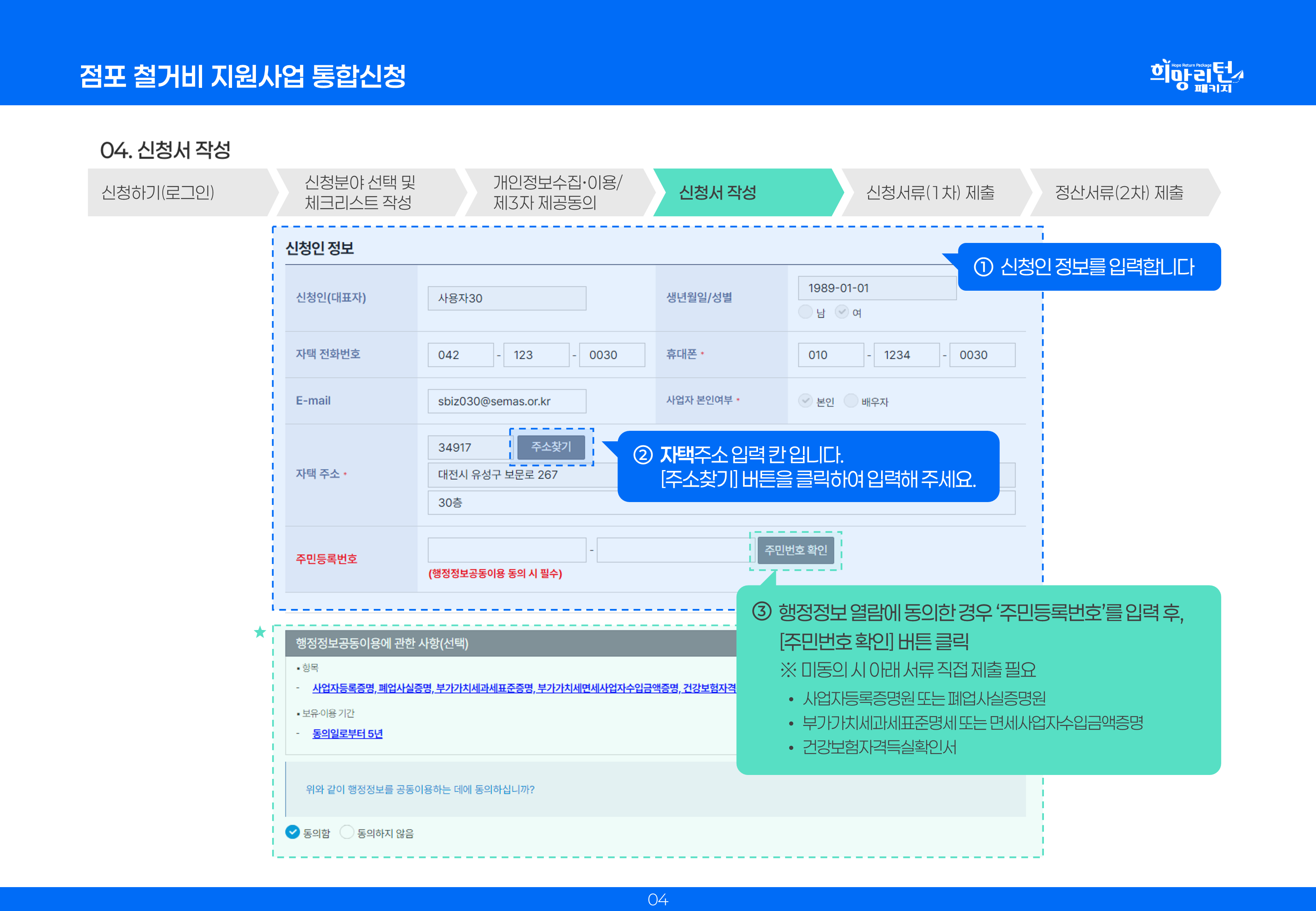Click the first 주민등록번호 input box
Image resolution: width=1316 pixels, height=911 pixels.
tap(507, 550)
